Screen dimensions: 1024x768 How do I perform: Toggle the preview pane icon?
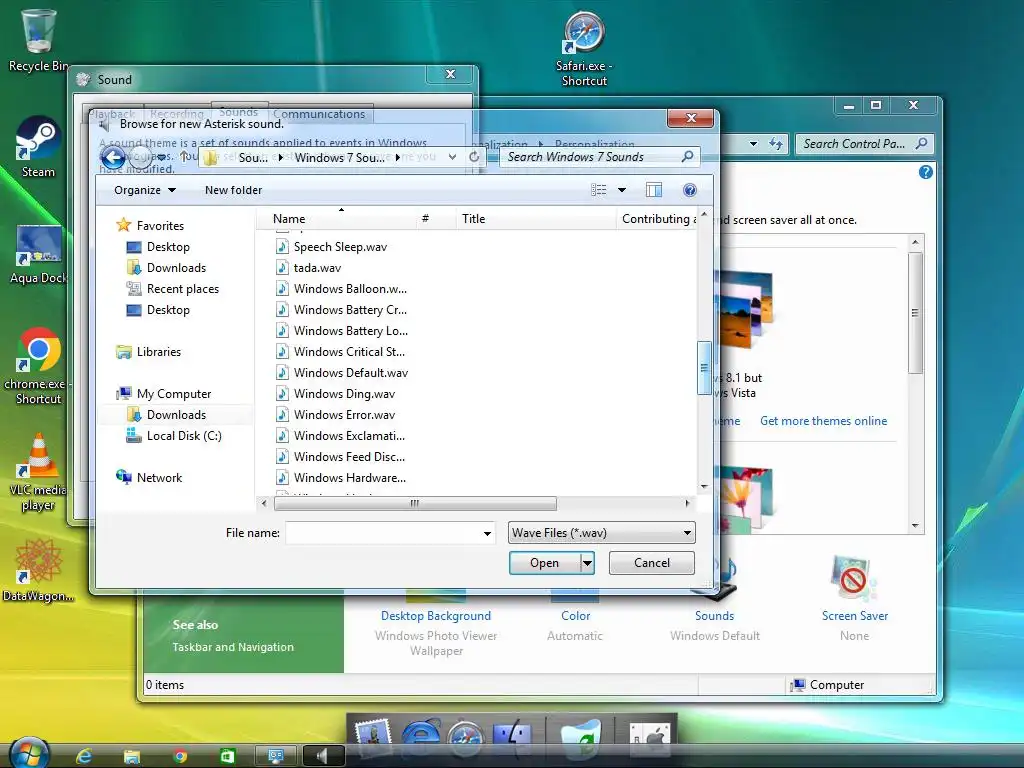click(654, 190)
